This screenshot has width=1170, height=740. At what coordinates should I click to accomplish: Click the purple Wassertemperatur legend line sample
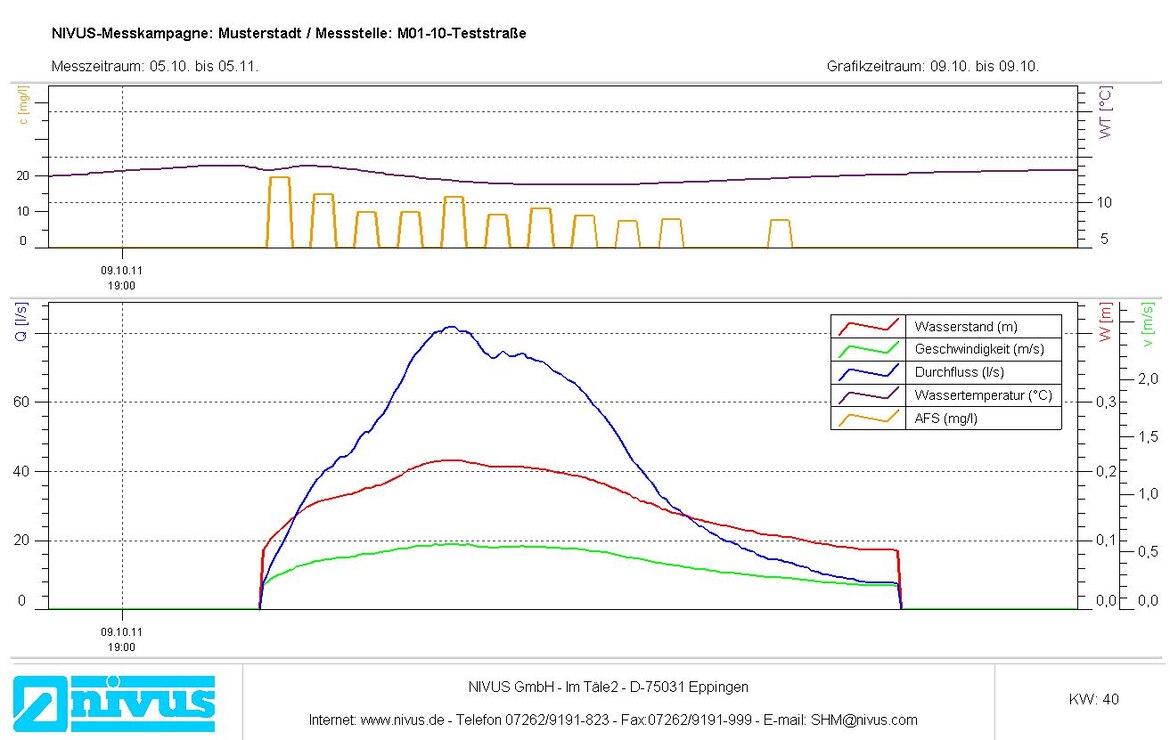[x=868, y=395]
